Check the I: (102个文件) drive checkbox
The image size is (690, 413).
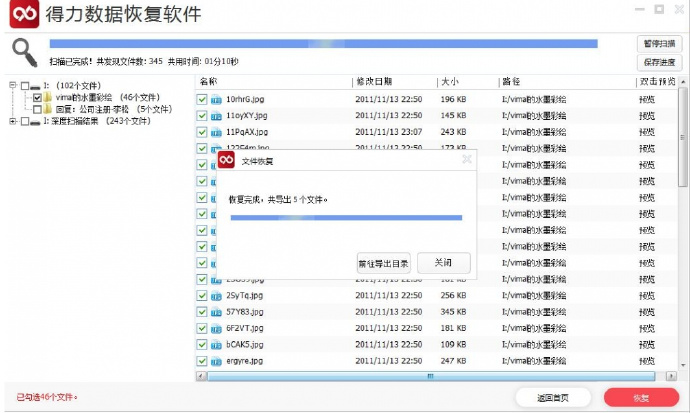tap(25, 86)
